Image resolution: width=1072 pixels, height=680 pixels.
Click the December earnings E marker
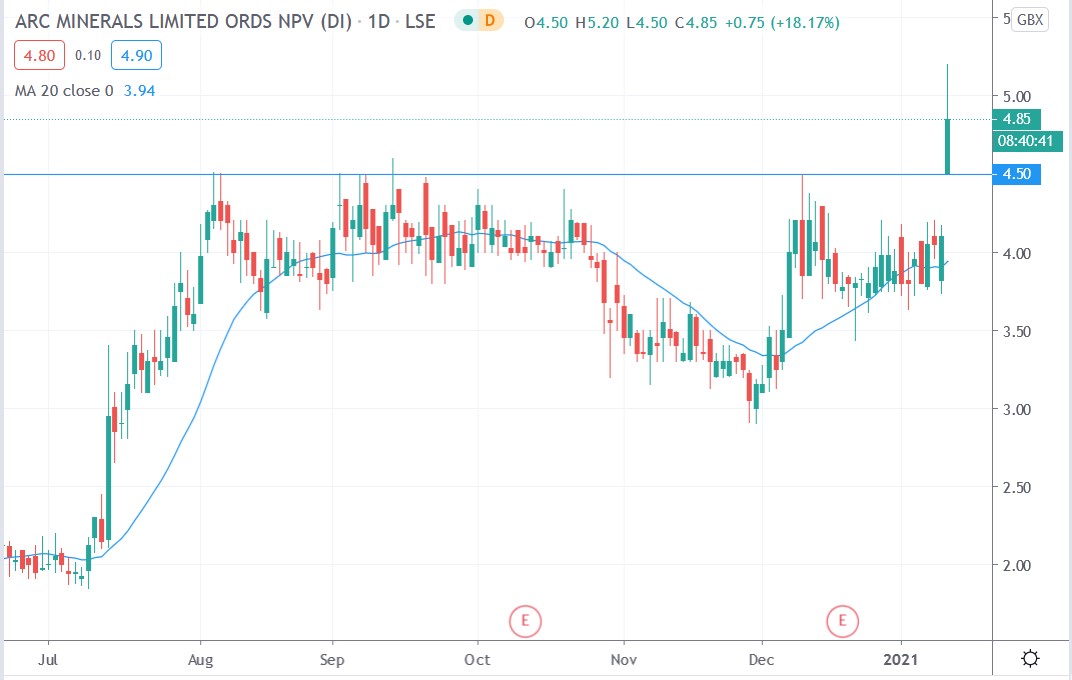click(x=843, y=620)
